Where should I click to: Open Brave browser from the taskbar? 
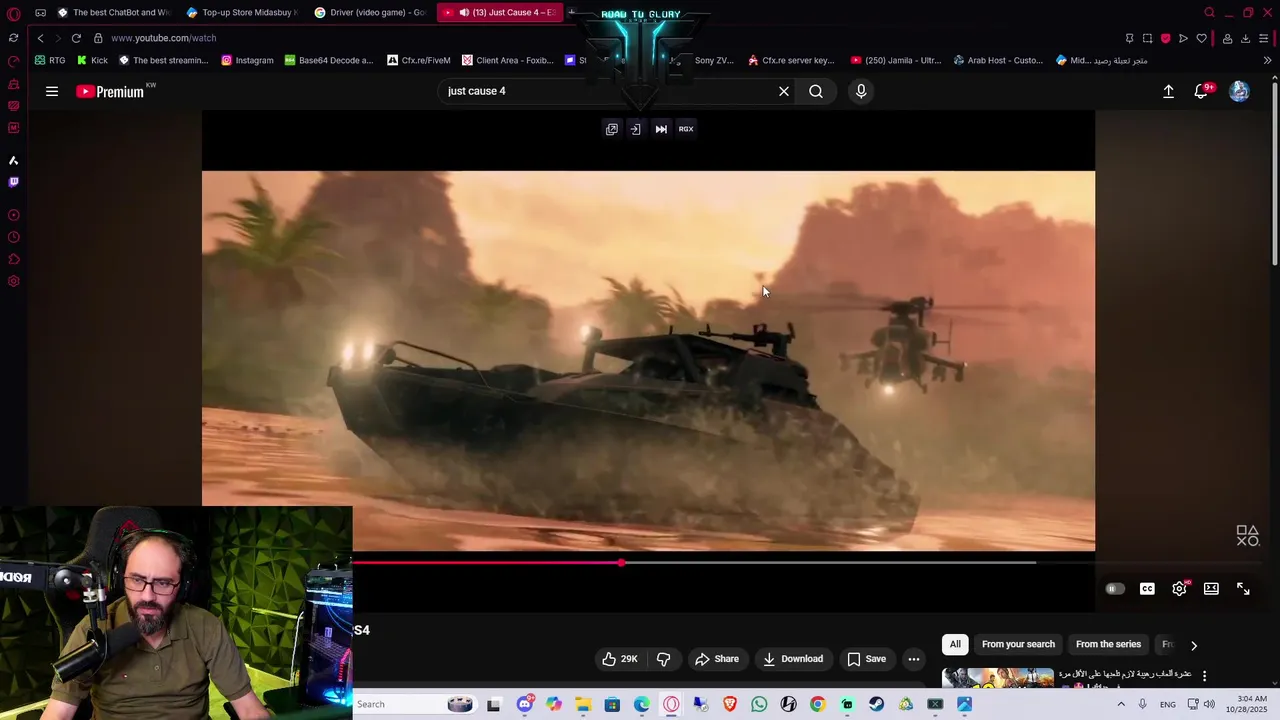(730, 704)
